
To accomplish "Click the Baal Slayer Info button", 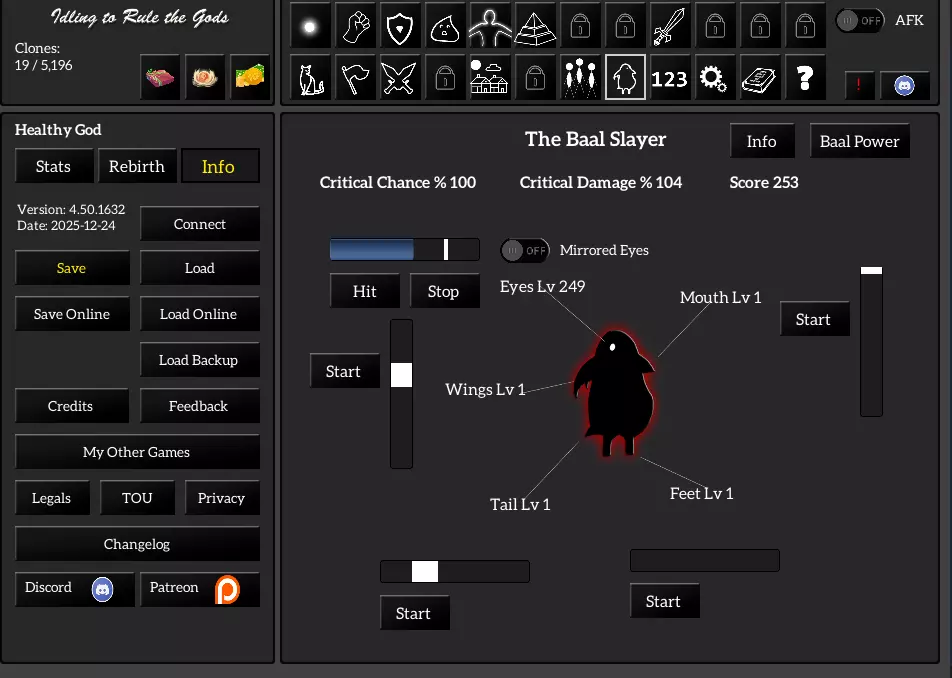I will tap(761, 141).
